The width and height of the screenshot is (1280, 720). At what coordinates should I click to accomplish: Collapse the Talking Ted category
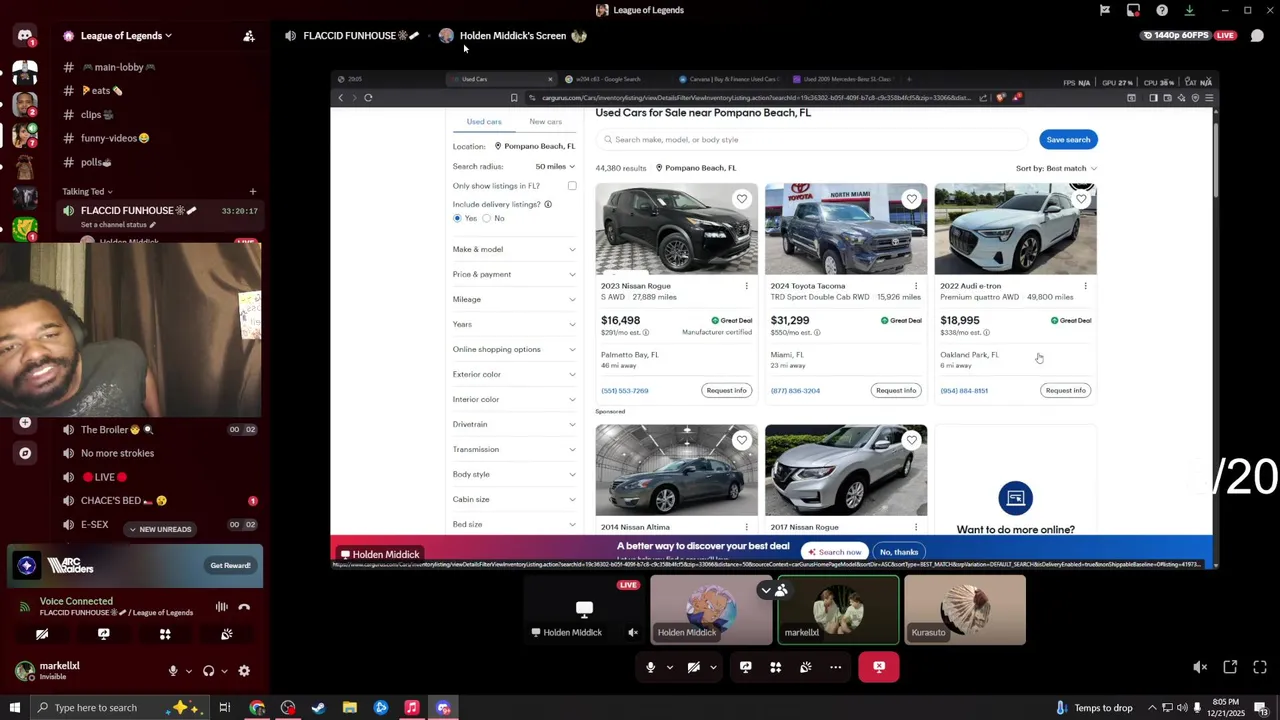click(x=88, y=191)
